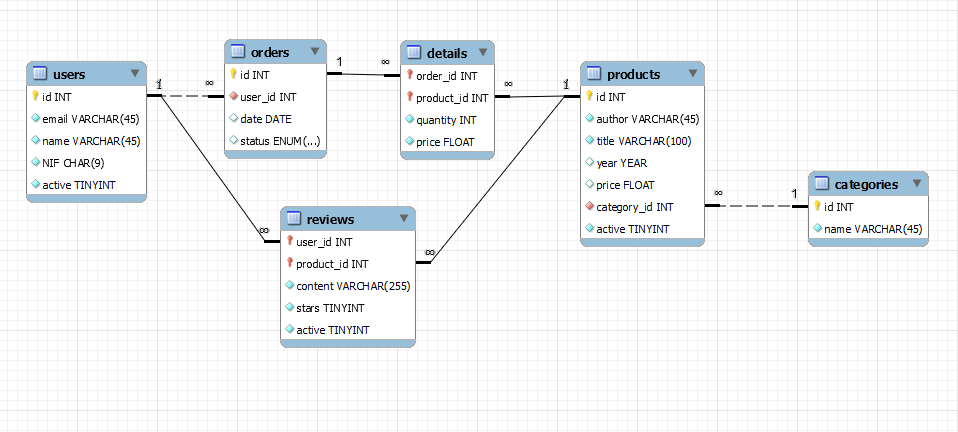Collapse the products table with its arrow
Screen dimensions: 958x432
click(x=692, y=73)
